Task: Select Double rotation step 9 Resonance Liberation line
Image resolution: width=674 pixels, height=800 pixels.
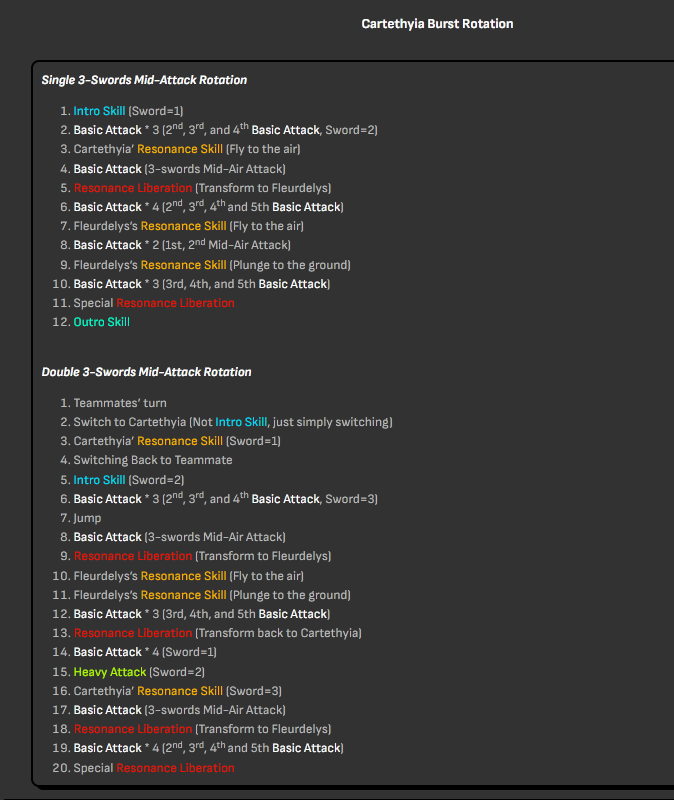Action: [x=203, y=556]
